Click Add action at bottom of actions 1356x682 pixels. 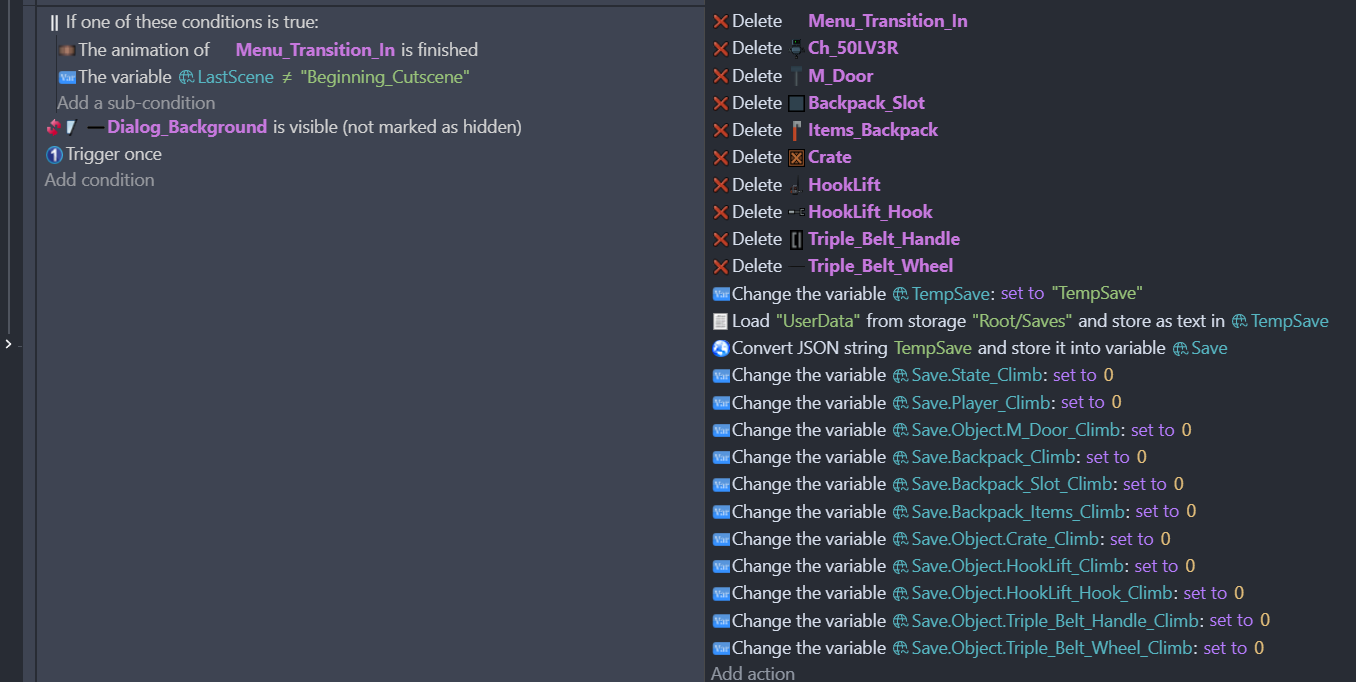753,673
